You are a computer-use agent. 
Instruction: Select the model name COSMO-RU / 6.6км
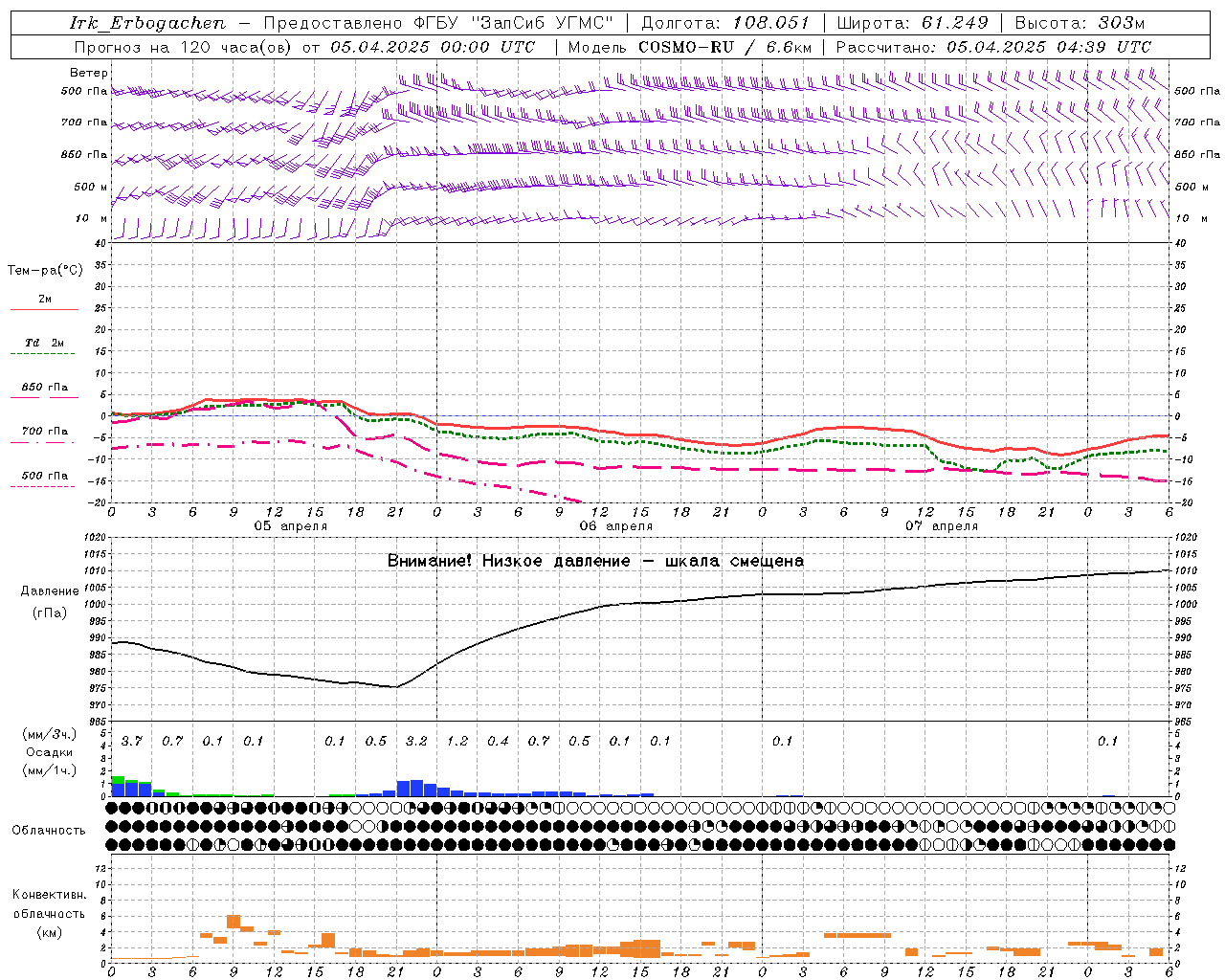click(x=724, y=47)
